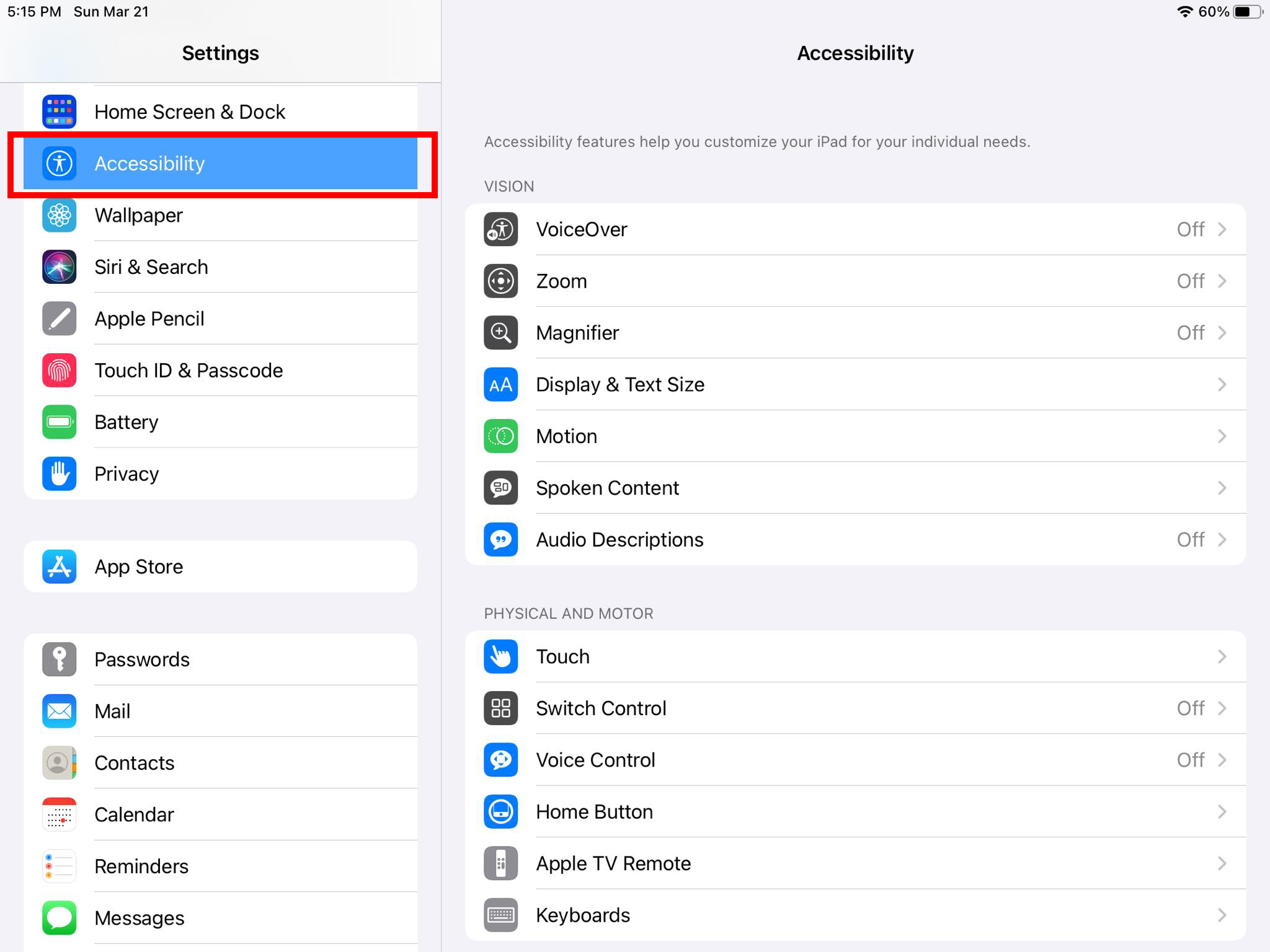Open Motion via the right chevron

(1222, 436)
